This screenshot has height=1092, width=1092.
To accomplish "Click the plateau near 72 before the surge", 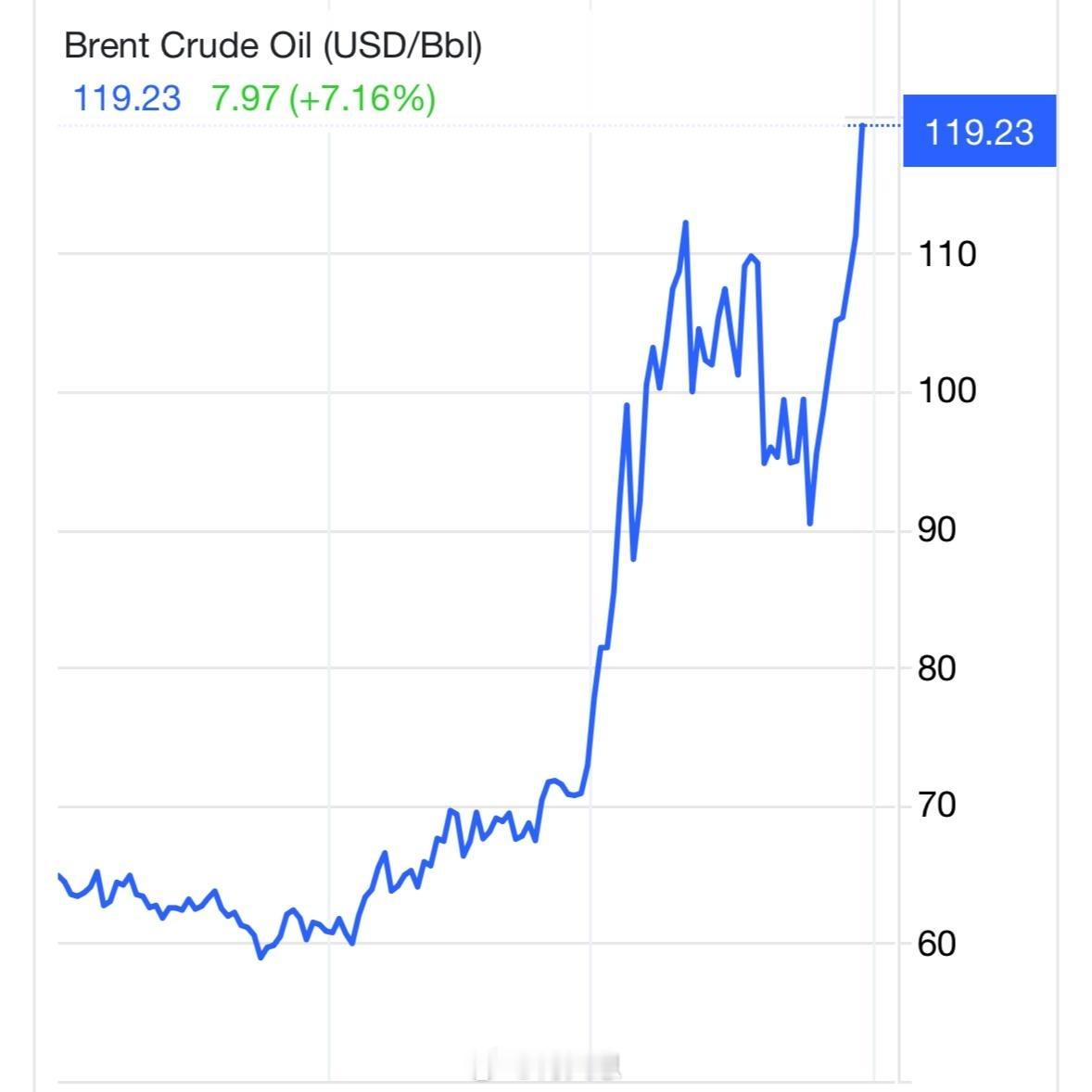I will pyautogui.click(x=553, y=781).
